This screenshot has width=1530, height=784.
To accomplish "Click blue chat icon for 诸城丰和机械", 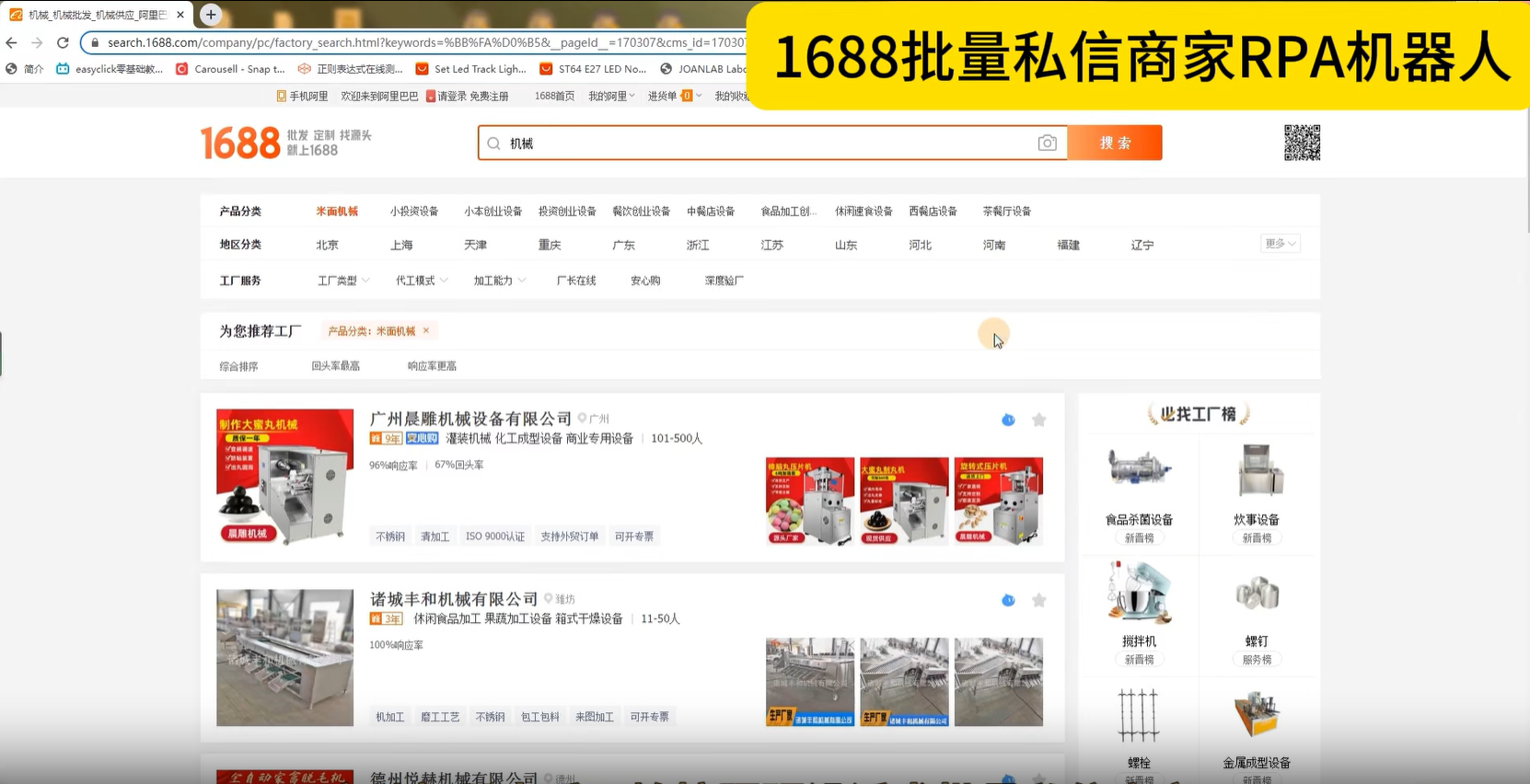I will (x=1008, y=600).
